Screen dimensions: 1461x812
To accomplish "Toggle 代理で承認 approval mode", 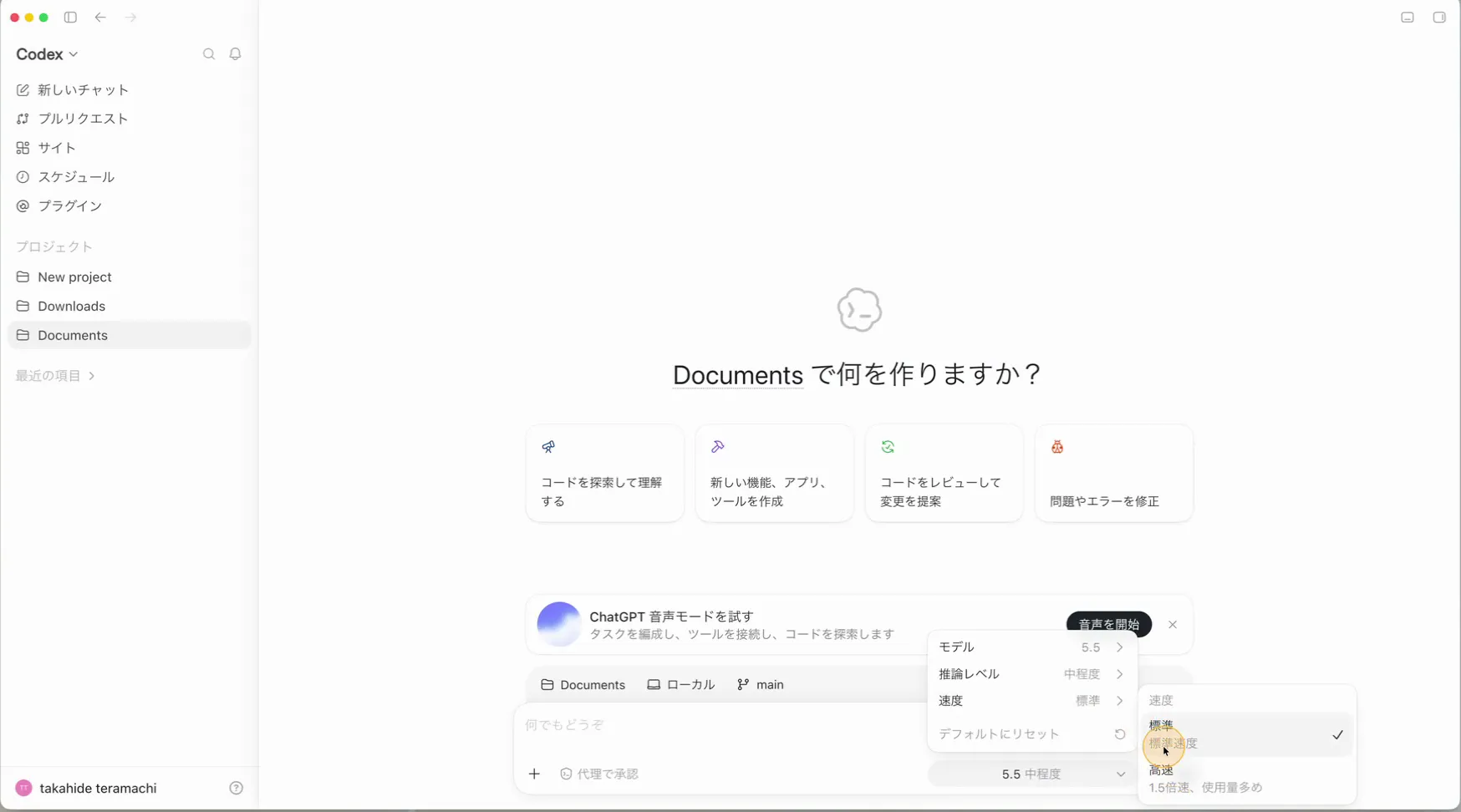I will (599, 774).
